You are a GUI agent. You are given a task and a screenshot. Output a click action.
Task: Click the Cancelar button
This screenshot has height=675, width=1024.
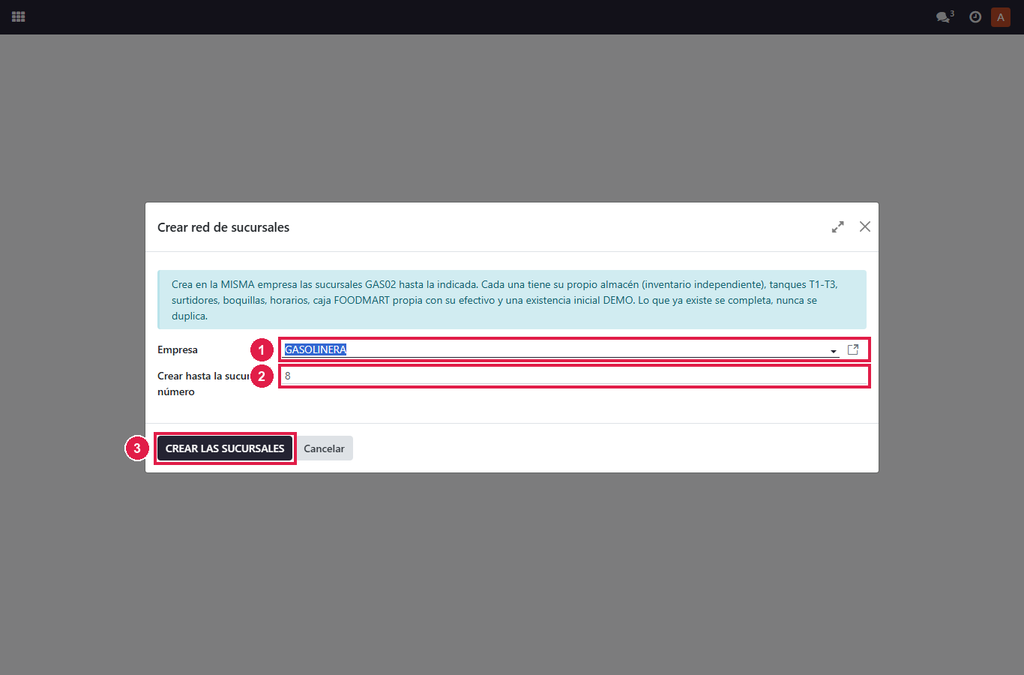324,448
